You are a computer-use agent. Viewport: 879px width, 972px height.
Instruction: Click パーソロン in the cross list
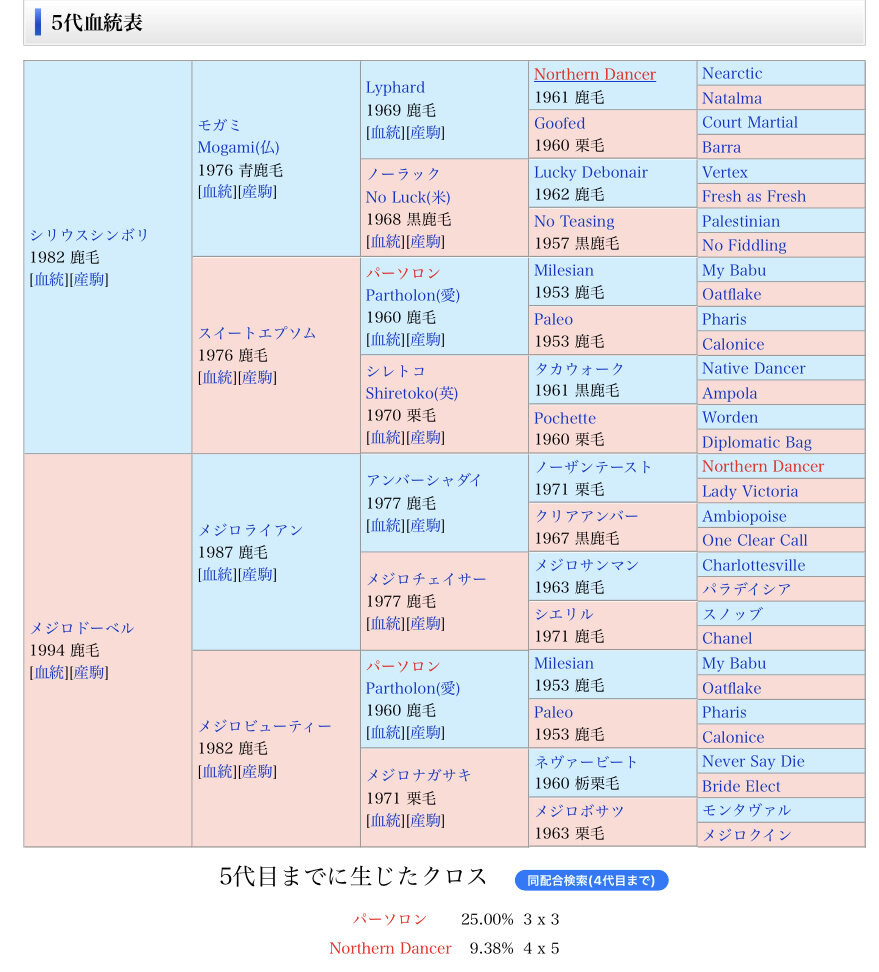coord(390,918)
